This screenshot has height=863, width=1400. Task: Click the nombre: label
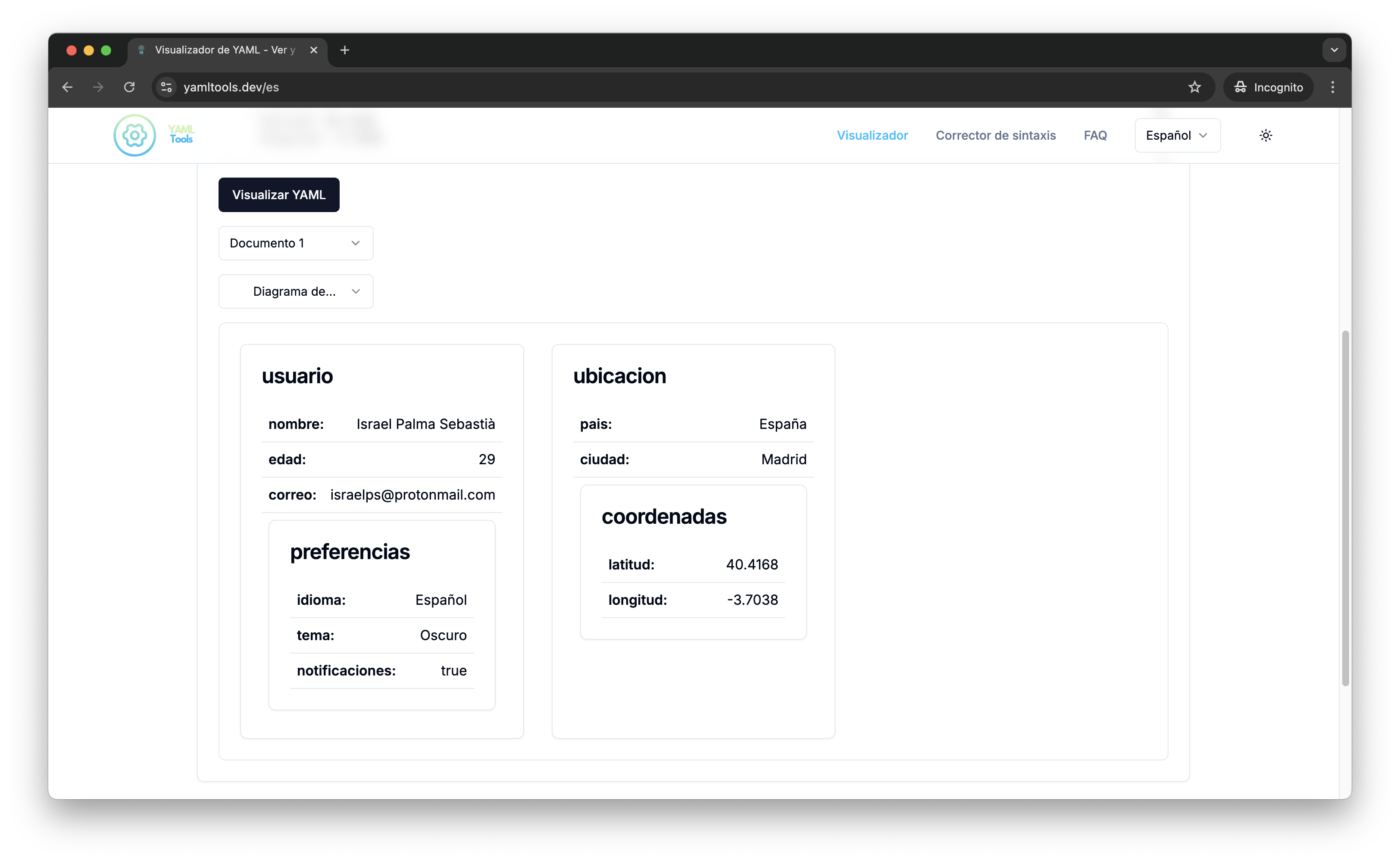point(296,424)
